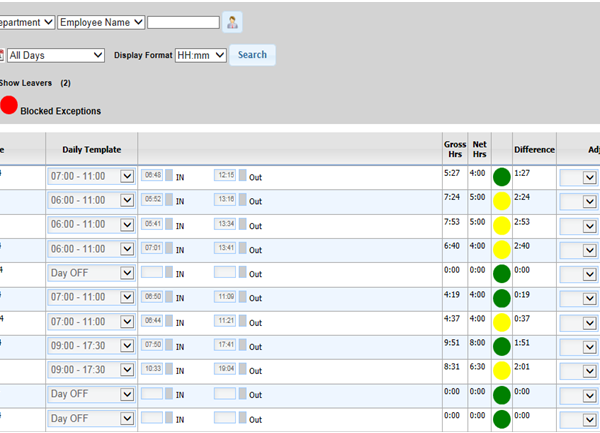Click yellow status circle in 7:24 gross hours row
Viewport: 600px width, 433px height.
pos(501,201)
